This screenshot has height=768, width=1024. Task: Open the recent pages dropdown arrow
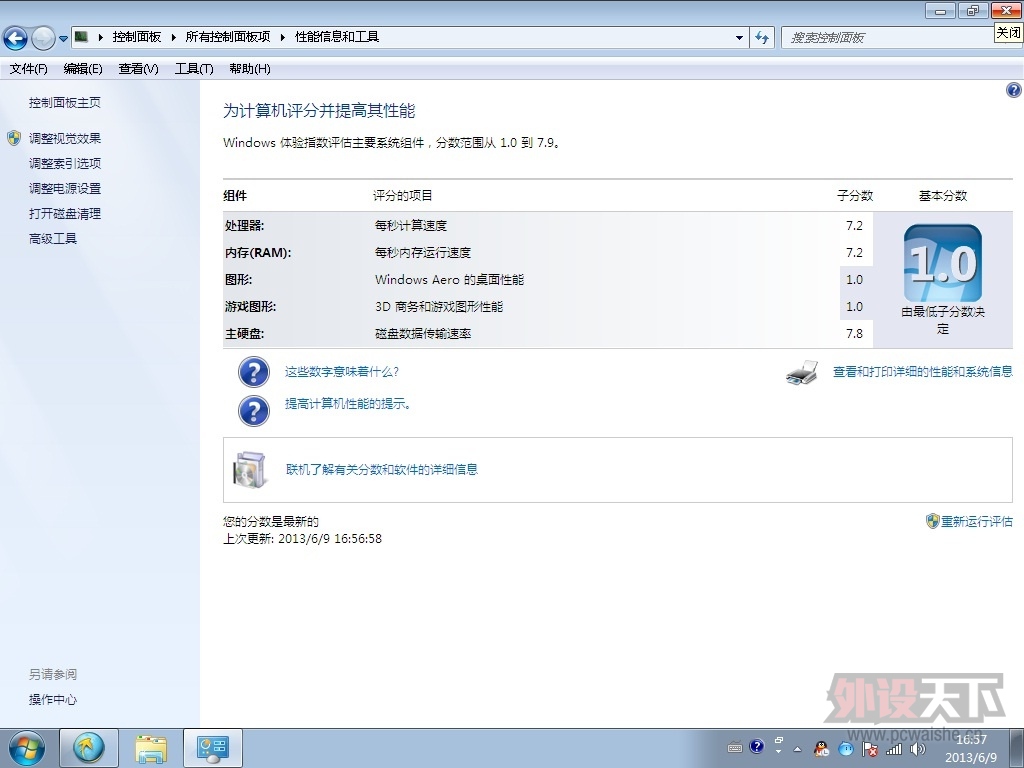(63, 39)
